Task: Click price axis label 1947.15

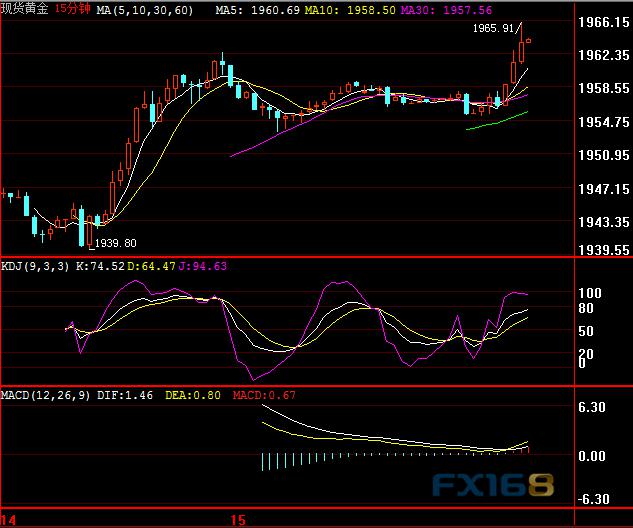Action: tap(604, 189)
